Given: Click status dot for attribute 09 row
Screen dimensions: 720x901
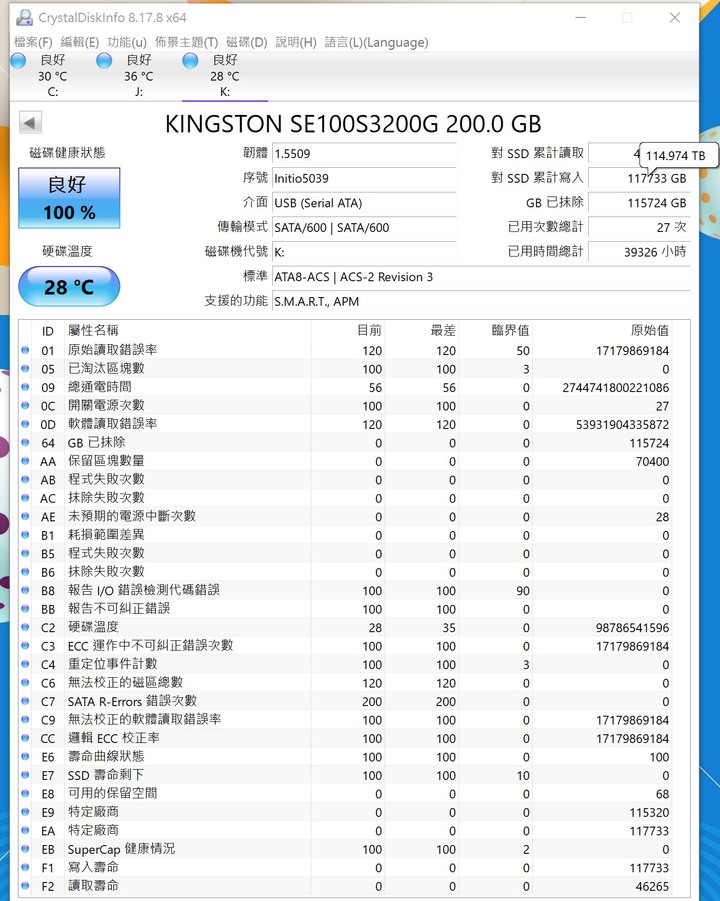Looking at the screenshot, I should click(25, 387).
